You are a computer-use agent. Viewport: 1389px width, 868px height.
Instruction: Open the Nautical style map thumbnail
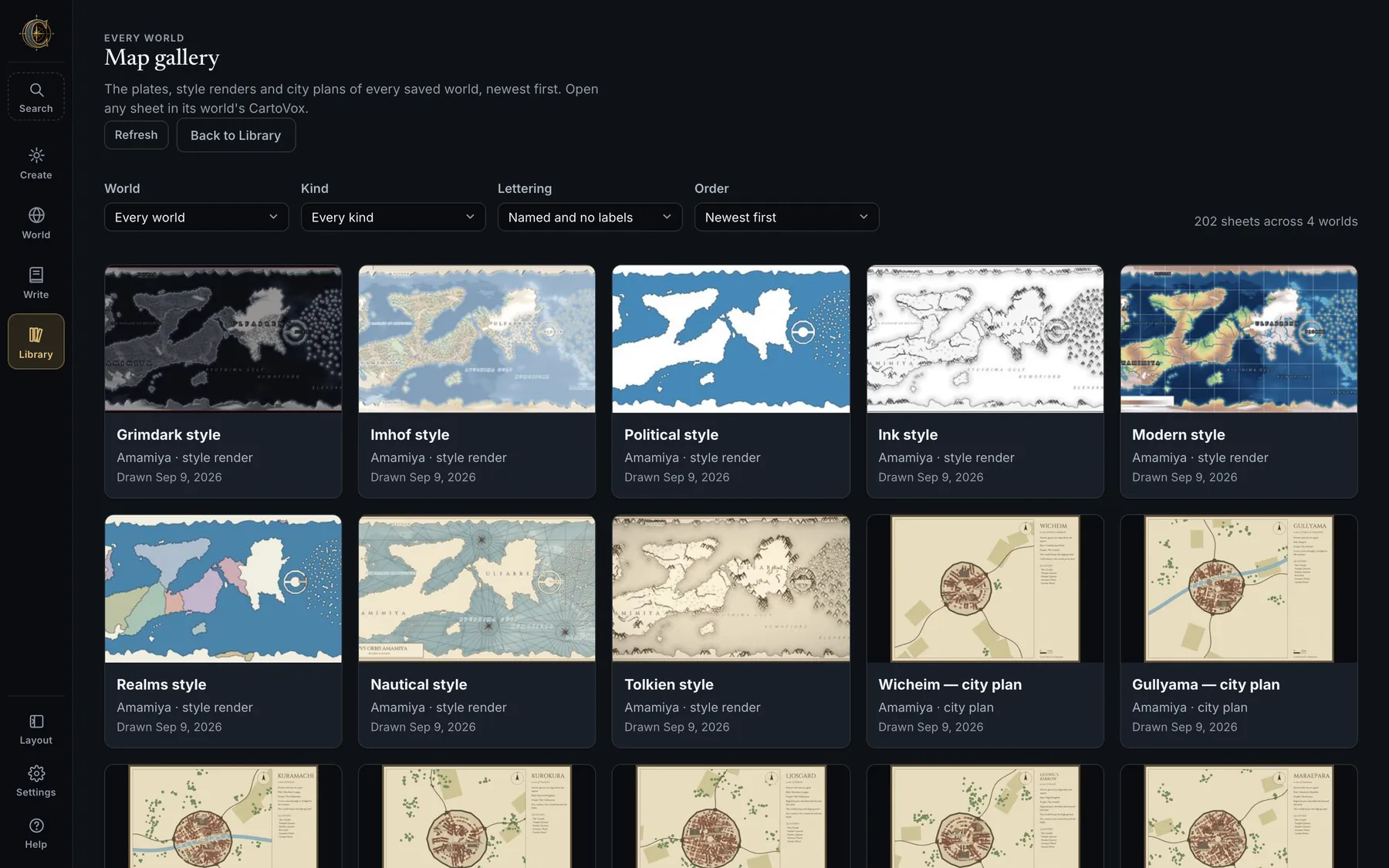tap(477, 589)
